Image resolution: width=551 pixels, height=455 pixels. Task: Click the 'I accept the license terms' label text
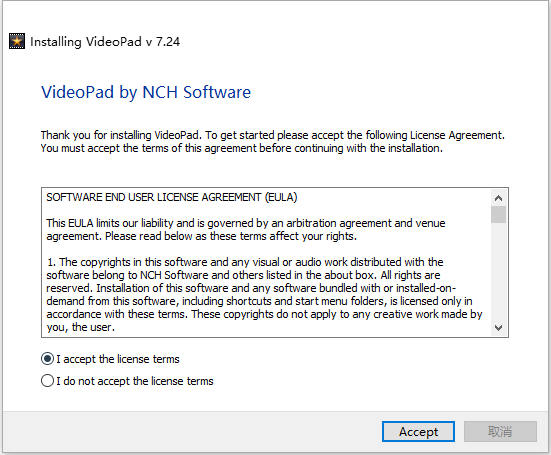pos(118,359)
